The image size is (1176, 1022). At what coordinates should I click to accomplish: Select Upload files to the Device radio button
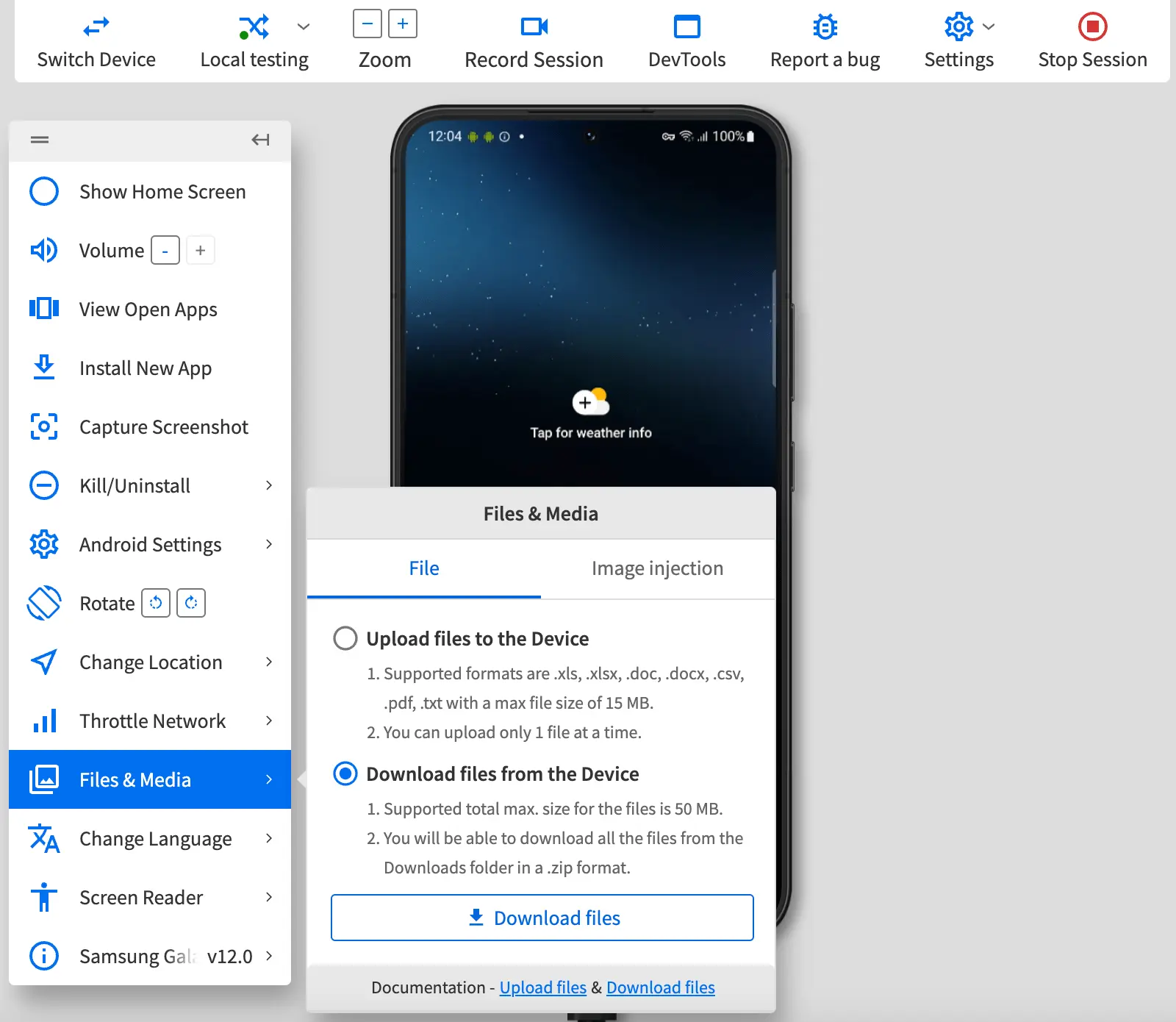point(345,638)
